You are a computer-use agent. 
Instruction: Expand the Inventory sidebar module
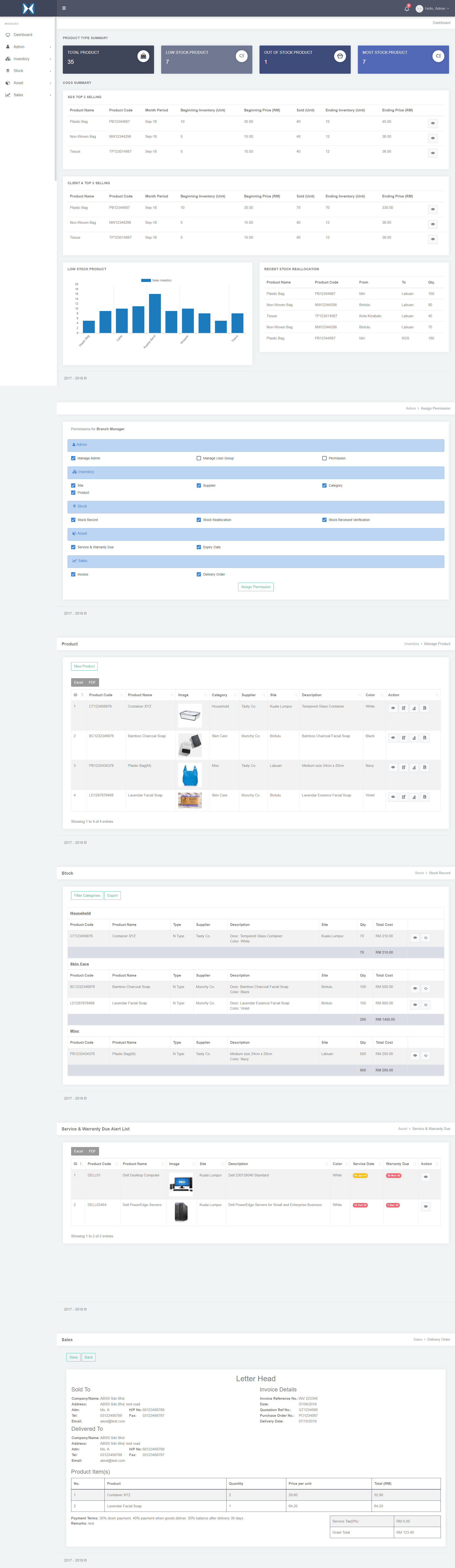[x=21, y=59]
